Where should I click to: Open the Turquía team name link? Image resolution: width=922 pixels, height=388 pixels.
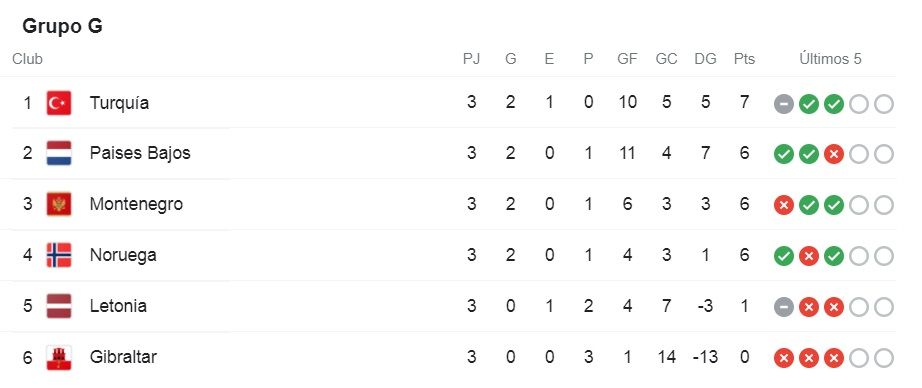click(119, 103)
